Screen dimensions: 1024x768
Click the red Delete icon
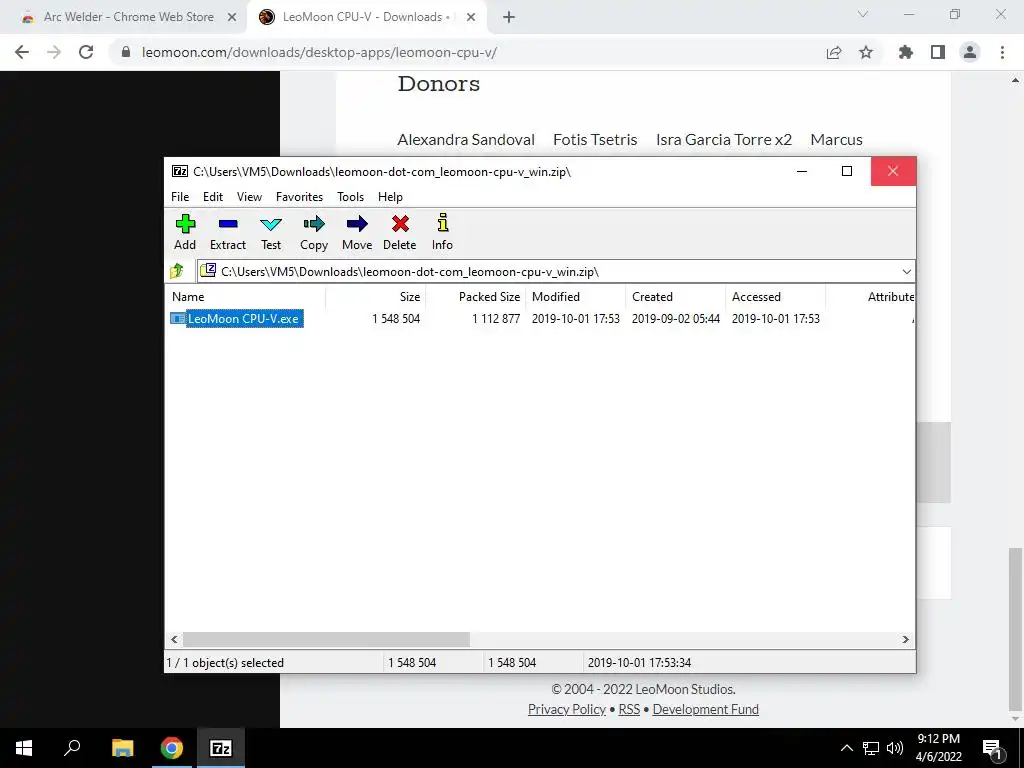[x=400, y=224]
